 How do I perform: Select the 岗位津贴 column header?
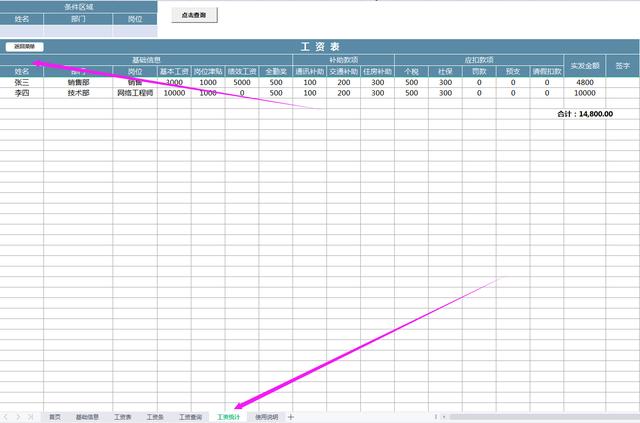208,71
